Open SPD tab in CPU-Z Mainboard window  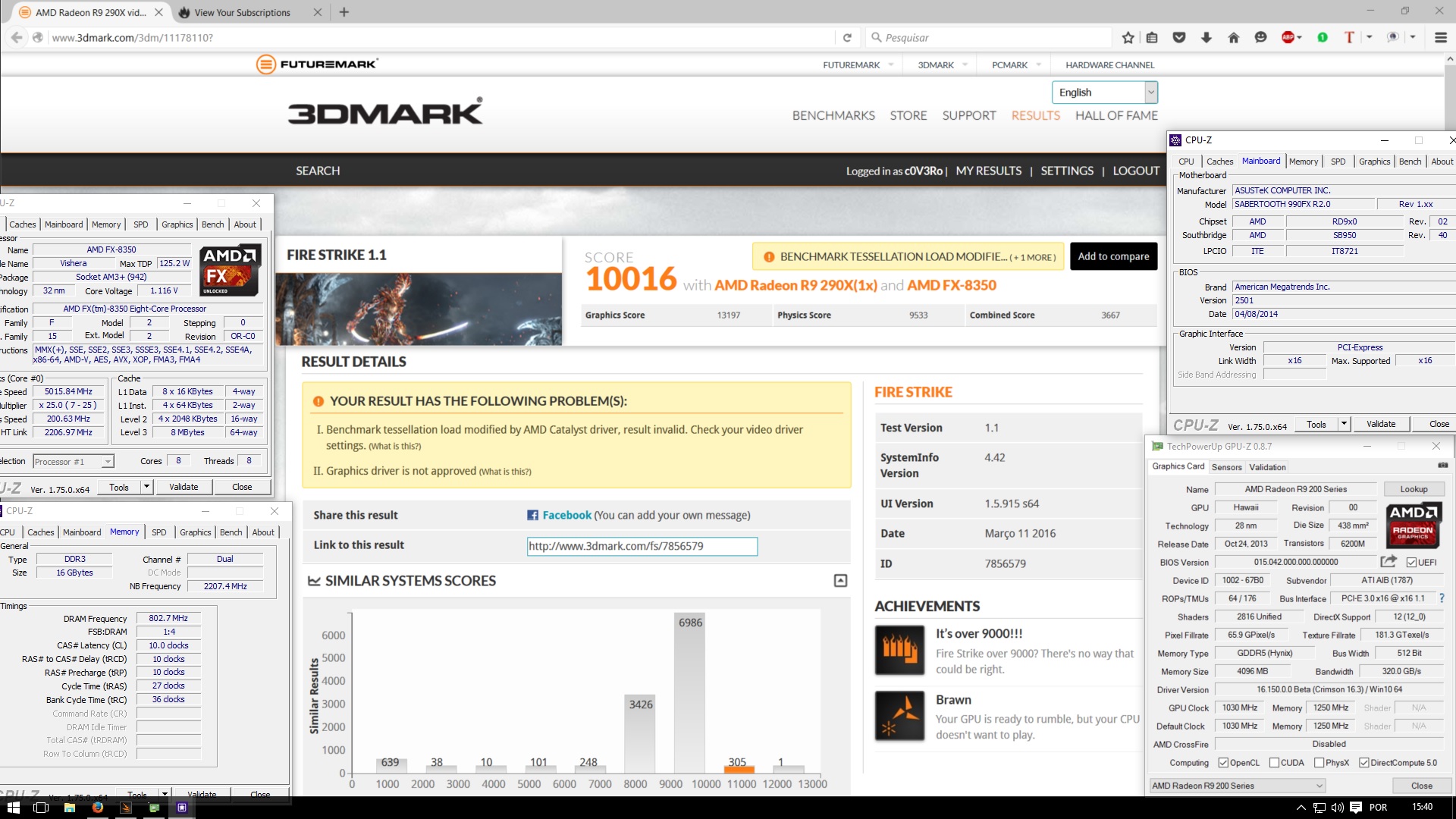tap(1338, 162)
